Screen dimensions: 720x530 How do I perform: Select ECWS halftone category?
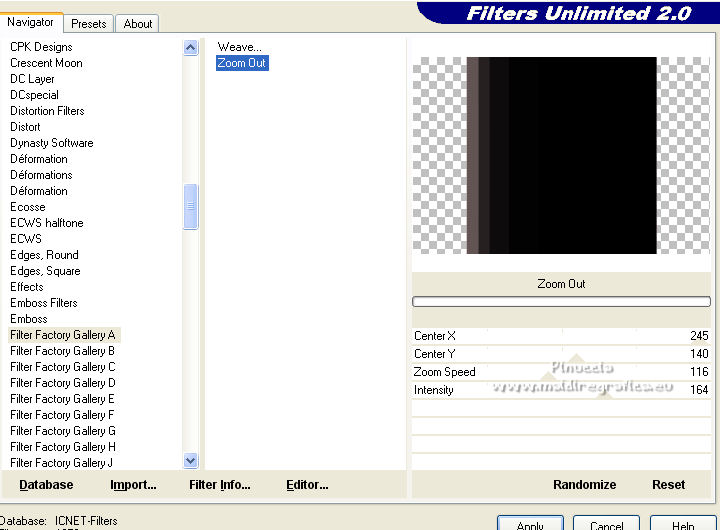coord(47,223)
